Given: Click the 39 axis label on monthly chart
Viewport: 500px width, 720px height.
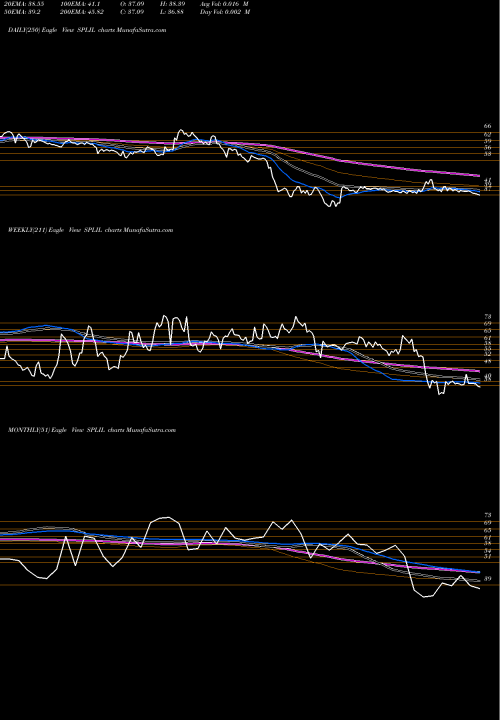Looking at the screenshot, I should (488, 579).
